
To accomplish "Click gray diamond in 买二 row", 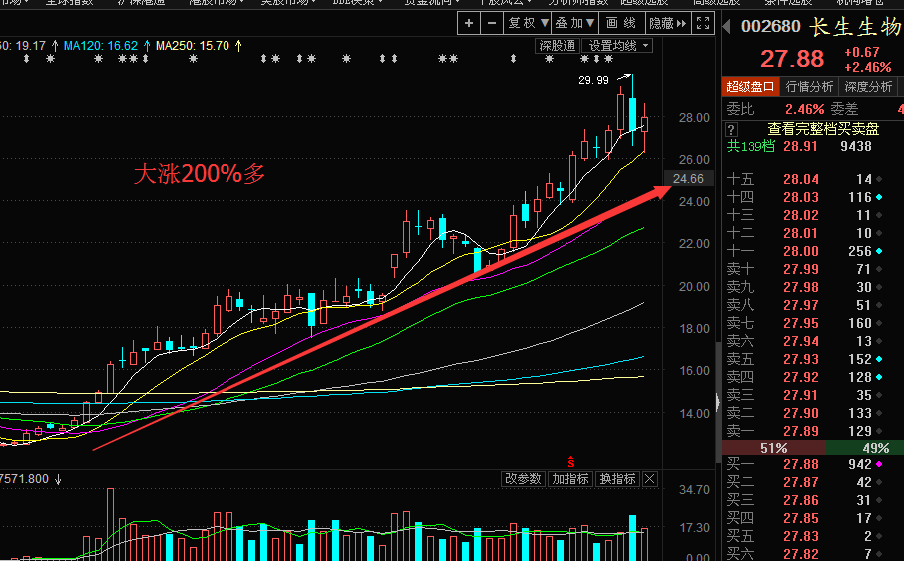I will [x=879, y=482].
